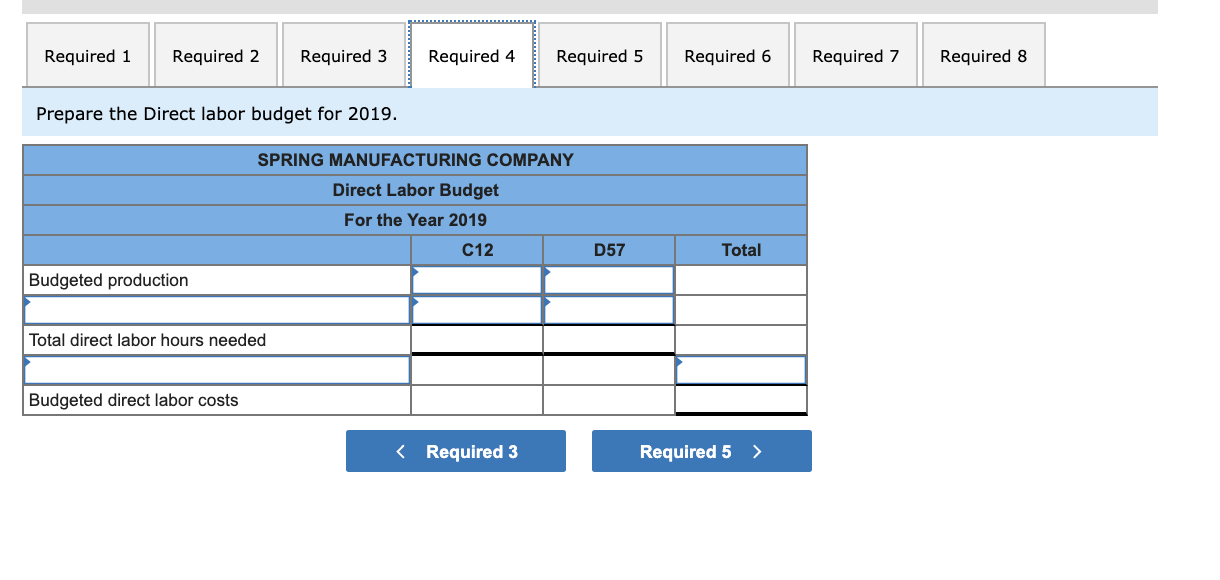Click the 'Prepare the Direct labor budget' instruction
This screenshot has width=1220, height=580.
pos(216,113)
